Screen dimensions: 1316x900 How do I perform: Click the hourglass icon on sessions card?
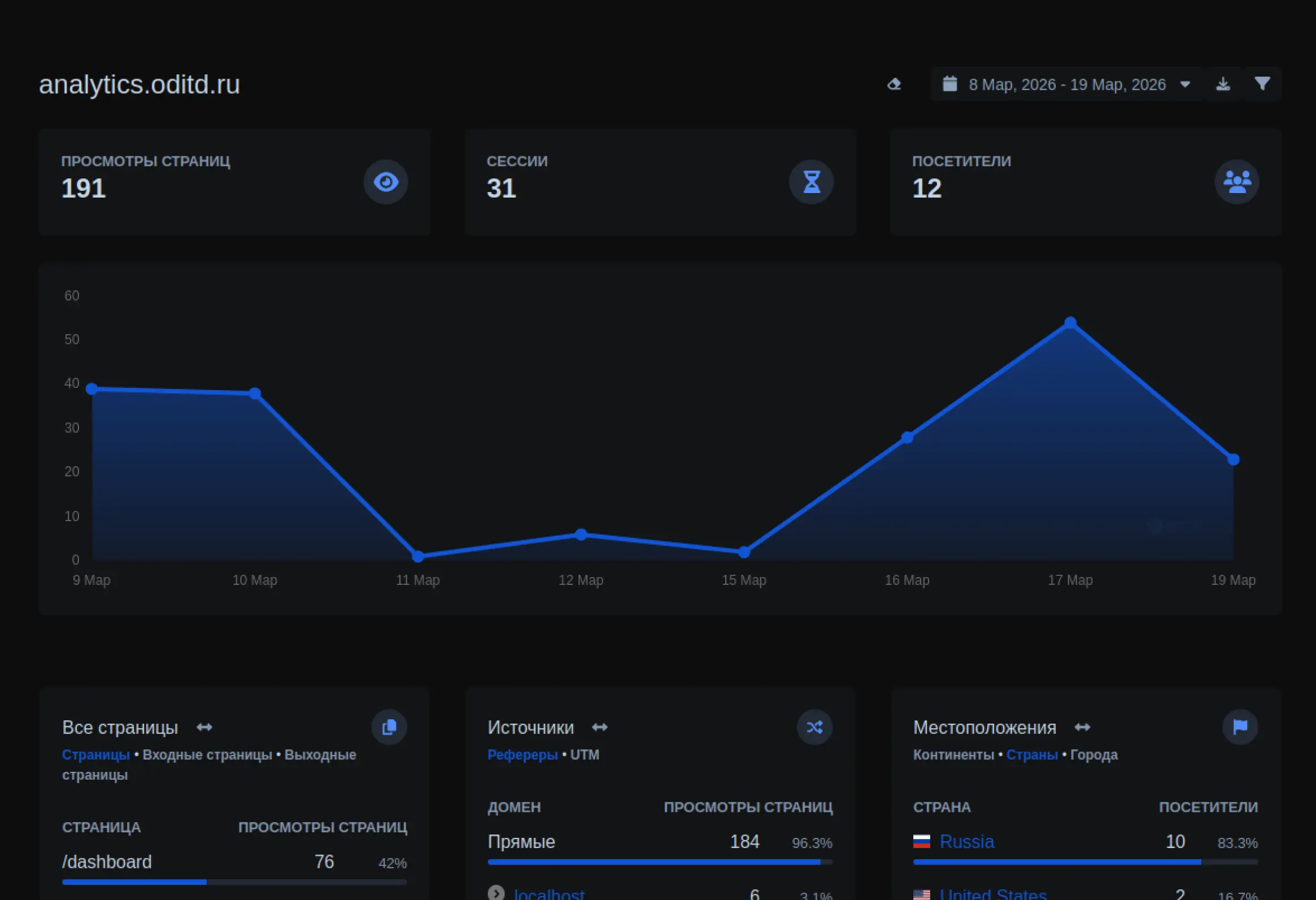812,182
